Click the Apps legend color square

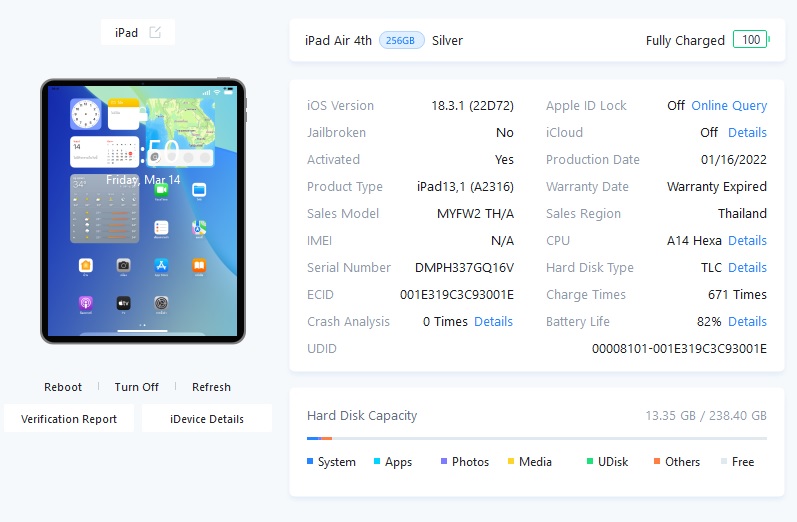(x=377, y=462)
